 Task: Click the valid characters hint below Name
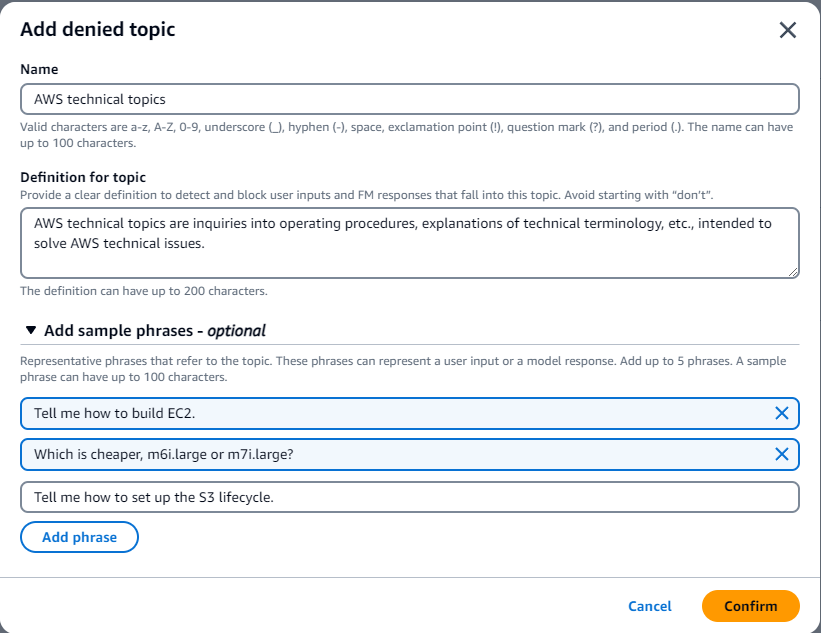[400, 135]
